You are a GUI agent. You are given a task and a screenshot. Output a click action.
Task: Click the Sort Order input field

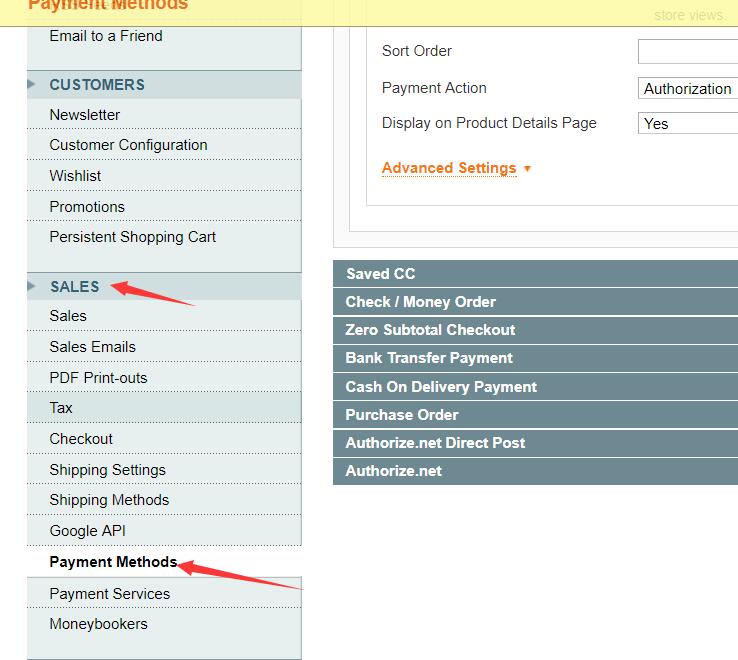pos(689,52)
